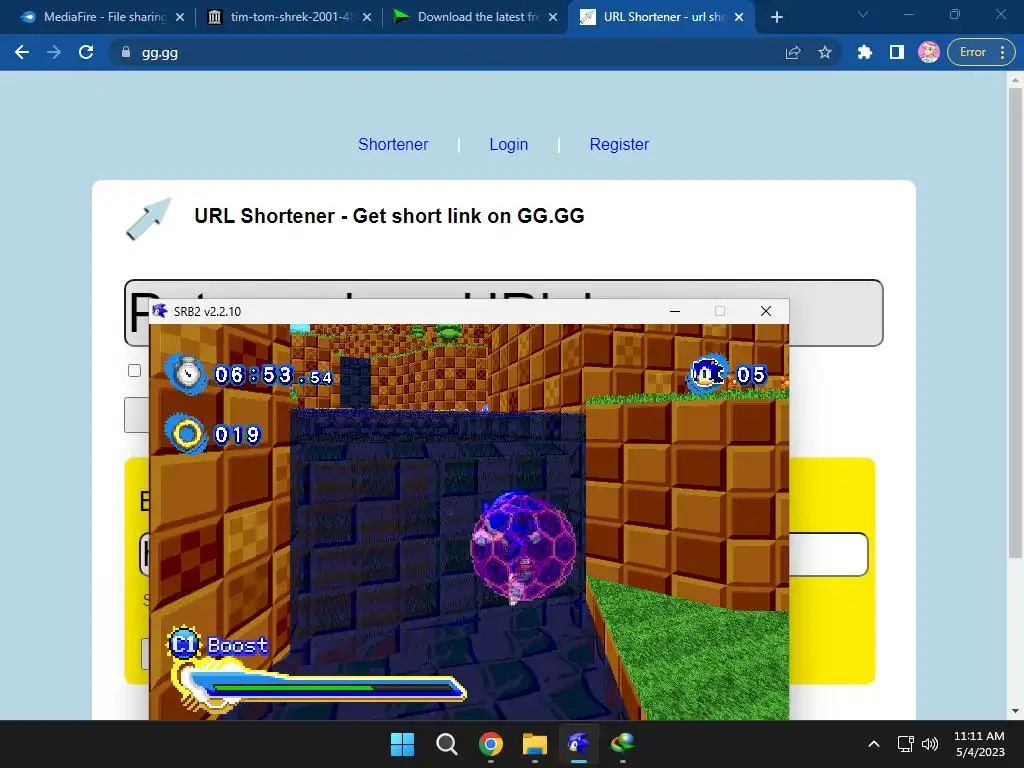
Task: Bookmark this page with the star
Action: coord(825,52)
